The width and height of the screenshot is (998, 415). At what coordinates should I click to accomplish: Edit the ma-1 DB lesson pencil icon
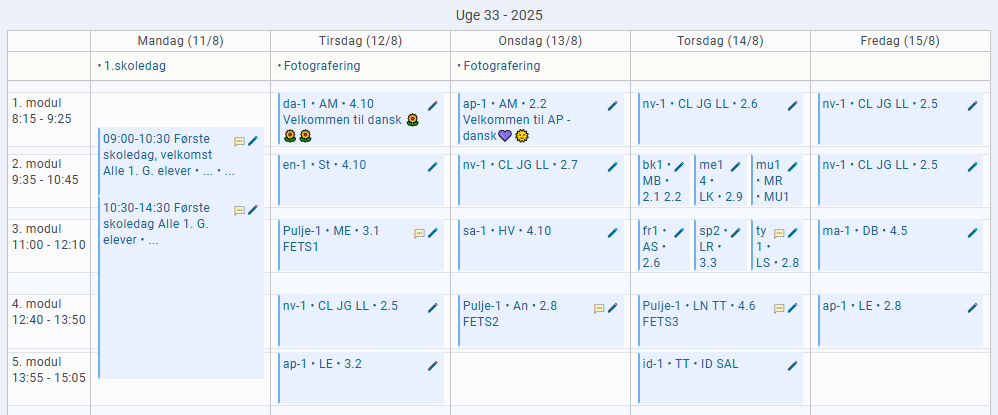click(973, 233)
